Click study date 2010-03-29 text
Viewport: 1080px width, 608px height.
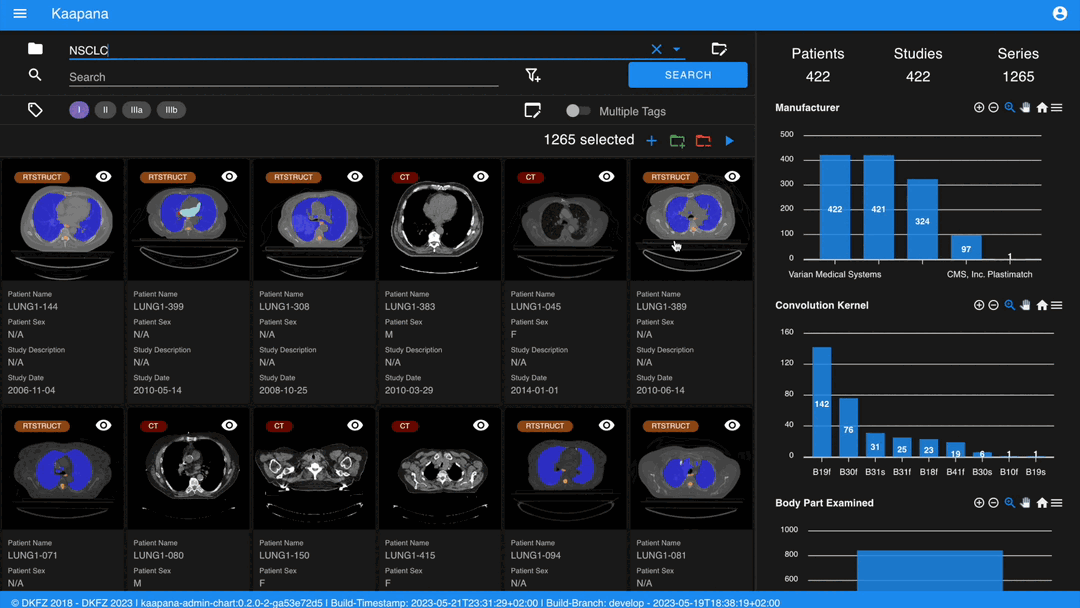coord(409,390)
